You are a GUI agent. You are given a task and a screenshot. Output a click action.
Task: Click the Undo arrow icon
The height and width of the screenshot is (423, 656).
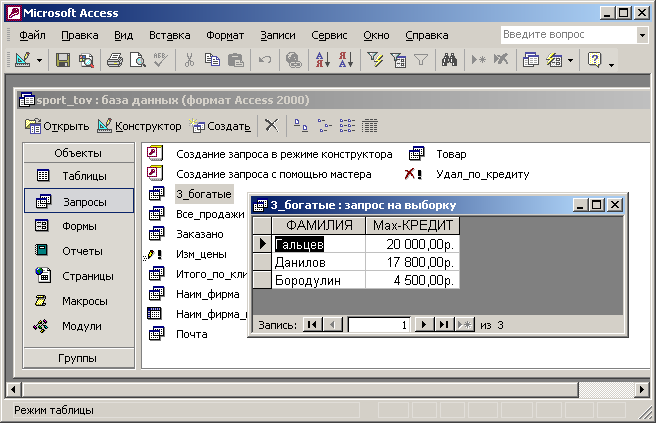coord(264,60)
